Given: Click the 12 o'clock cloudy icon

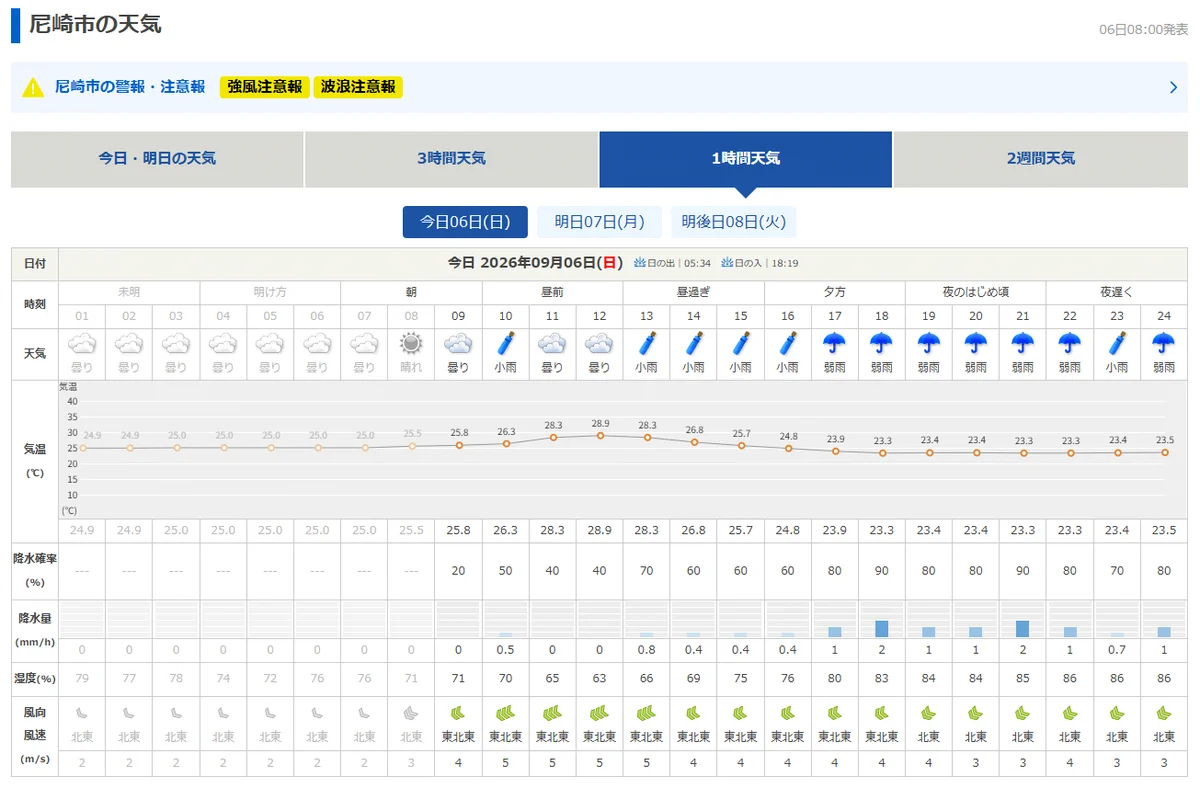Looking at the screenshot, I should [599, 344].
